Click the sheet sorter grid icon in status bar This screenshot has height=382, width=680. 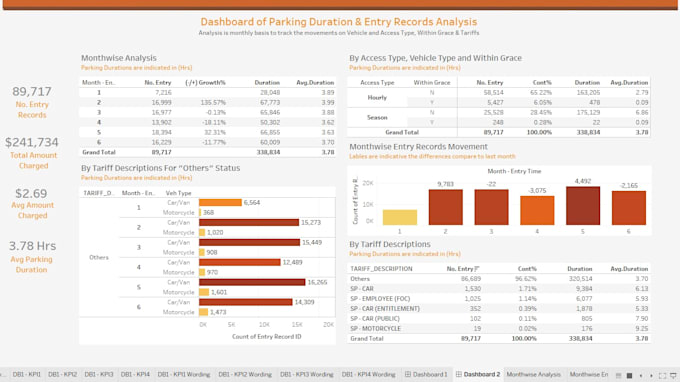coord(619,375)
